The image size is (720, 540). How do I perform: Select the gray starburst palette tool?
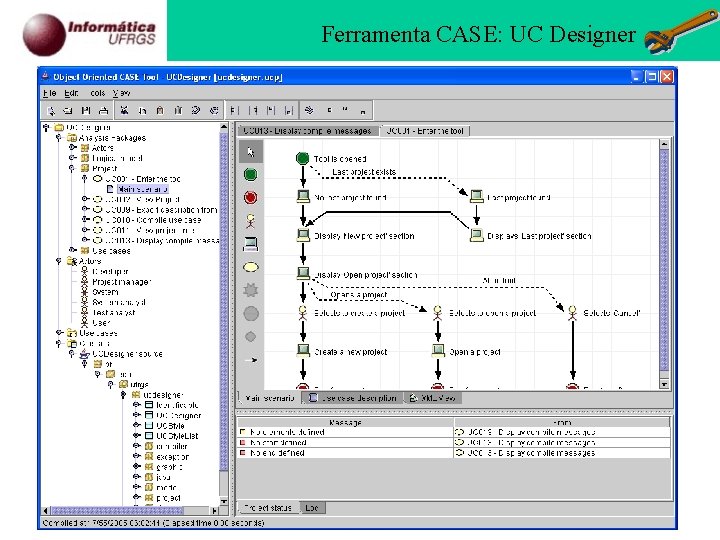coord(251,290)
